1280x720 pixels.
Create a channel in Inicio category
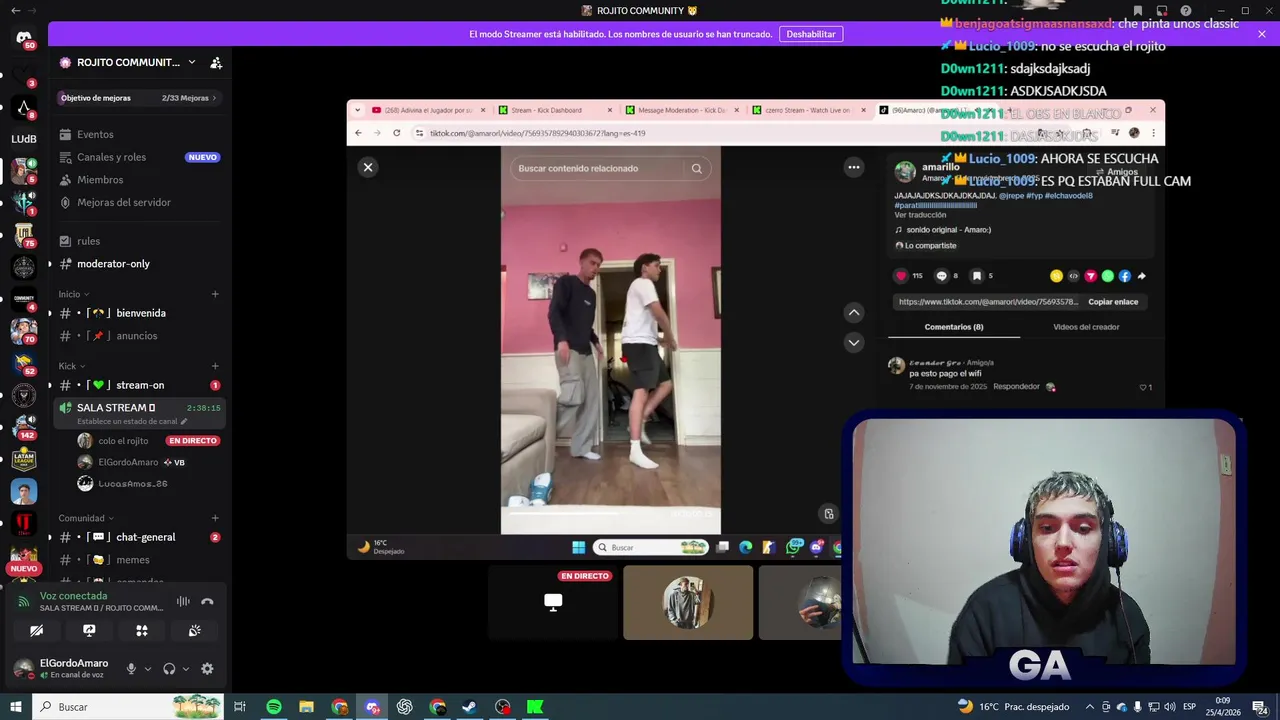[215, 294]
